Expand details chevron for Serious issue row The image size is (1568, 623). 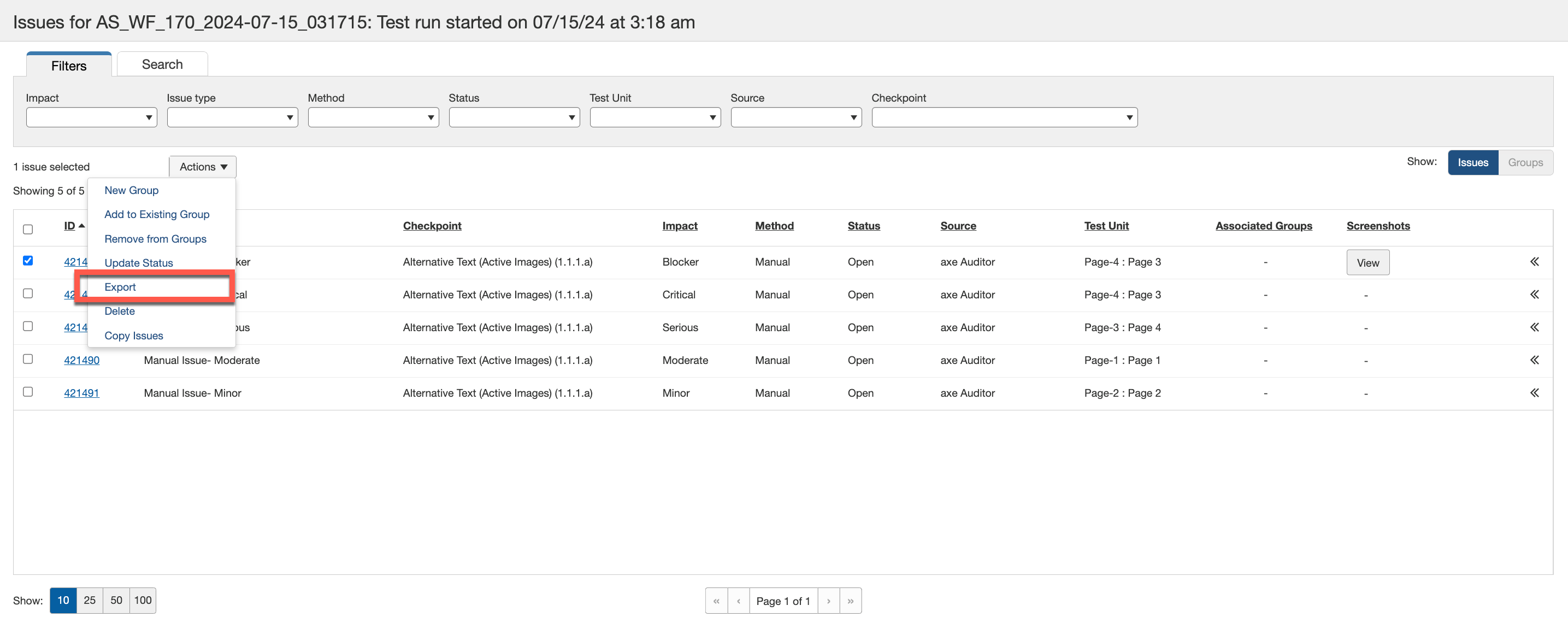pos(1534,328)
